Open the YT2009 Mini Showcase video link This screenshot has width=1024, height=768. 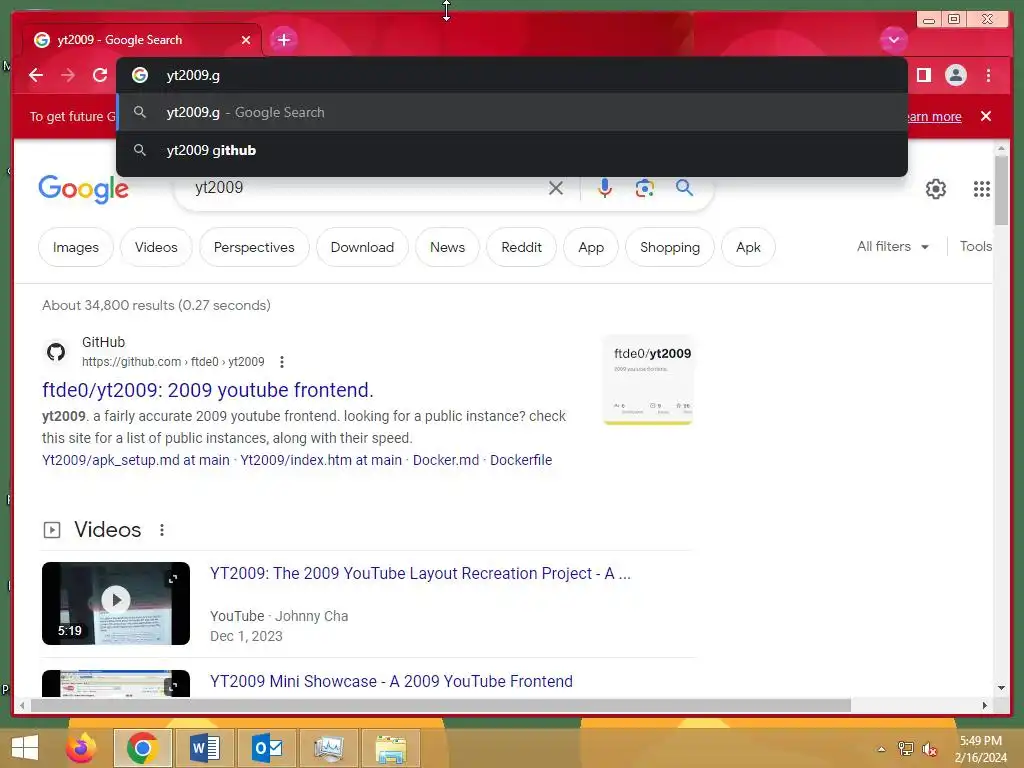pos(391,681)
